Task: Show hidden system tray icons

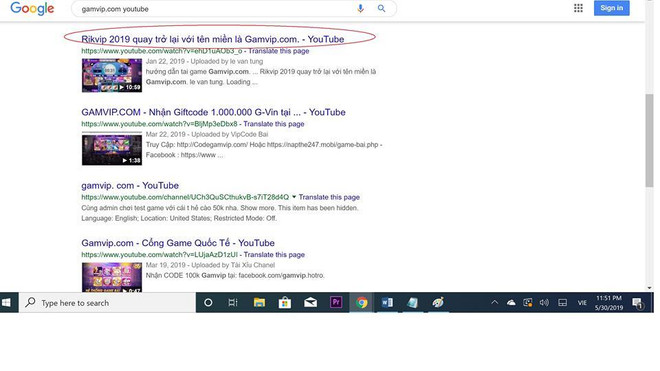Action: (x=495, y=302)
